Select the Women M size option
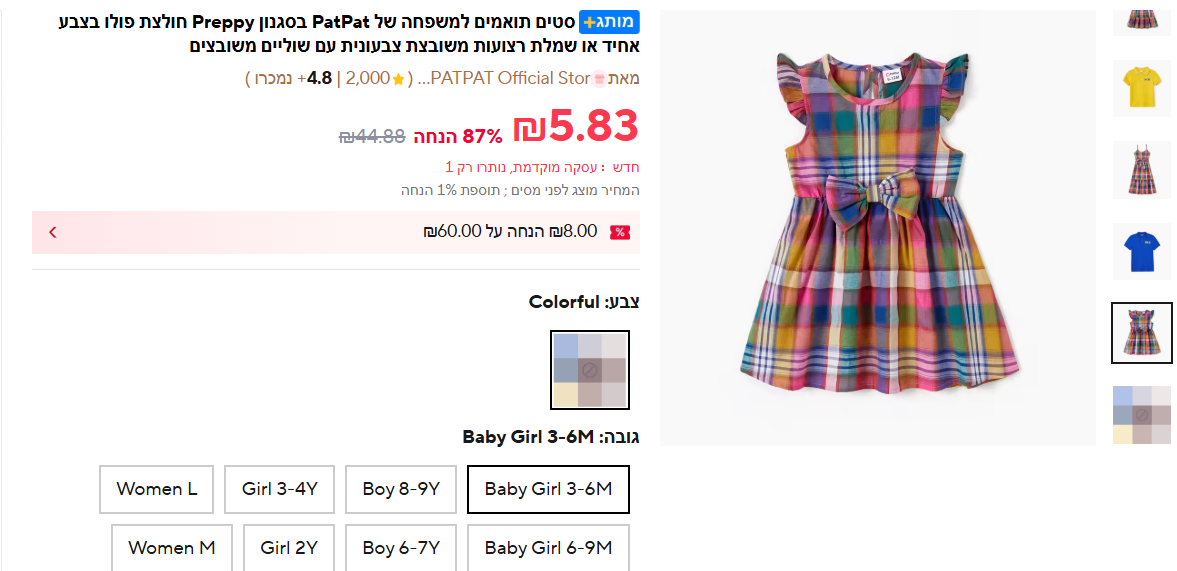1177x571 pixels. tap(171, 548)
